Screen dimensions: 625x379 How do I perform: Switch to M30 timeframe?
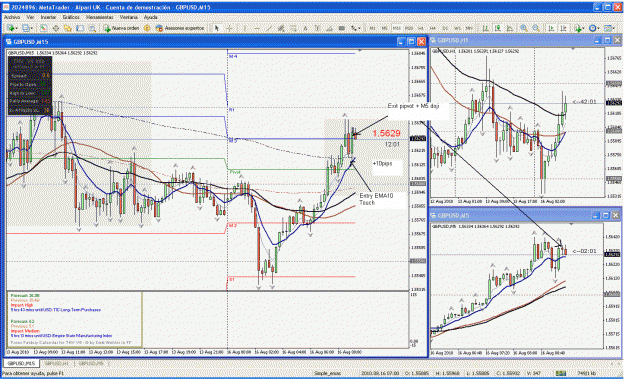point(409,28)
